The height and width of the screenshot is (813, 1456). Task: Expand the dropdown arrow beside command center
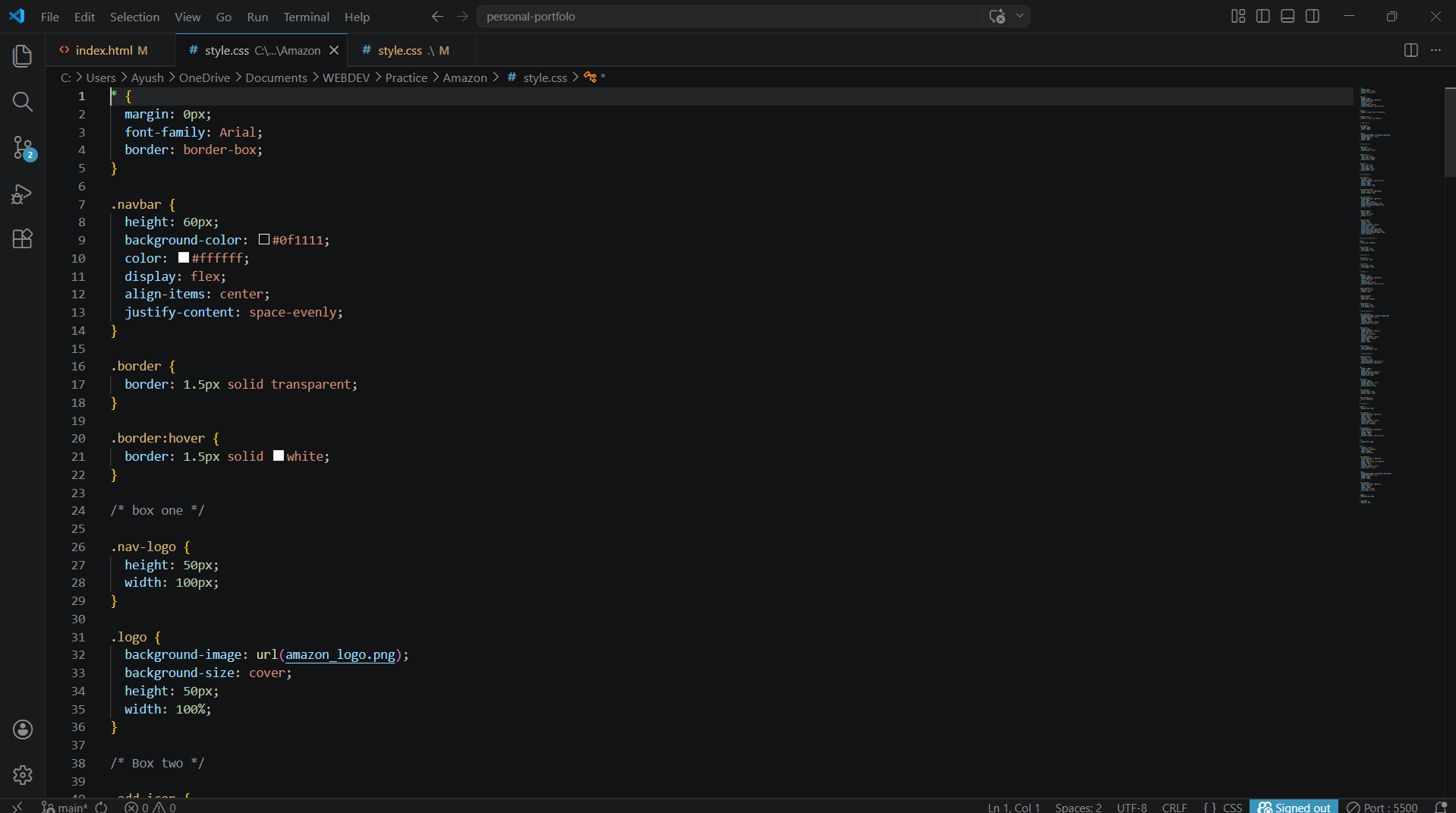(x=1020, y=16)
